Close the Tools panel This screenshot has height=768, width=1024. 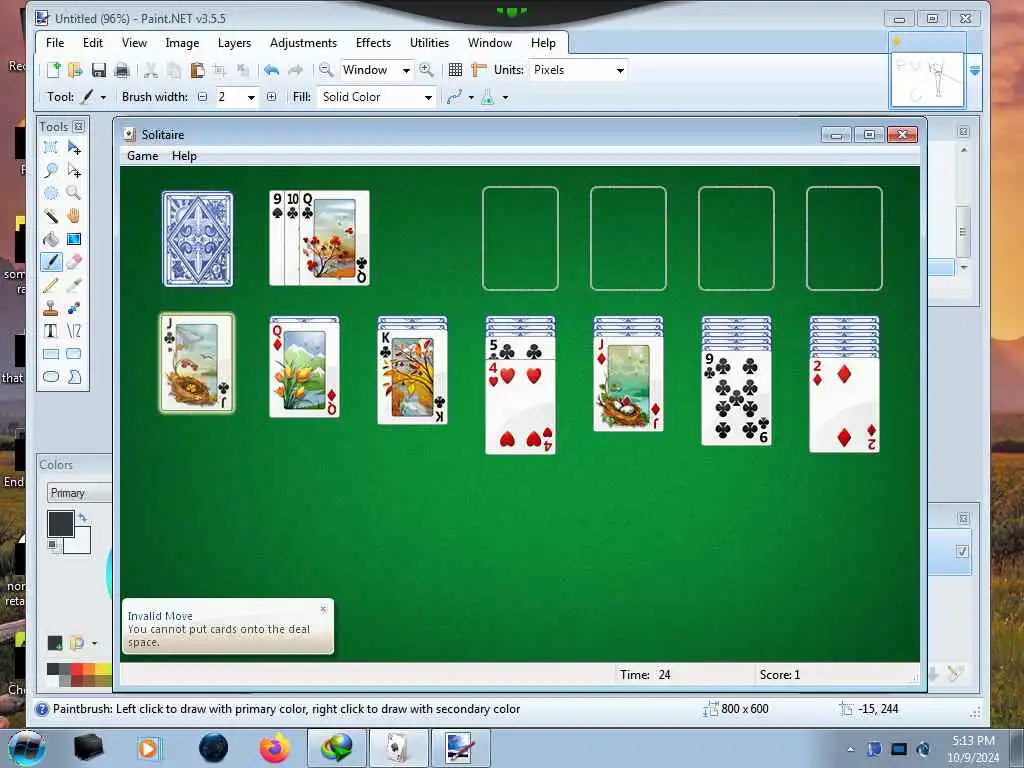click(78, 127)
